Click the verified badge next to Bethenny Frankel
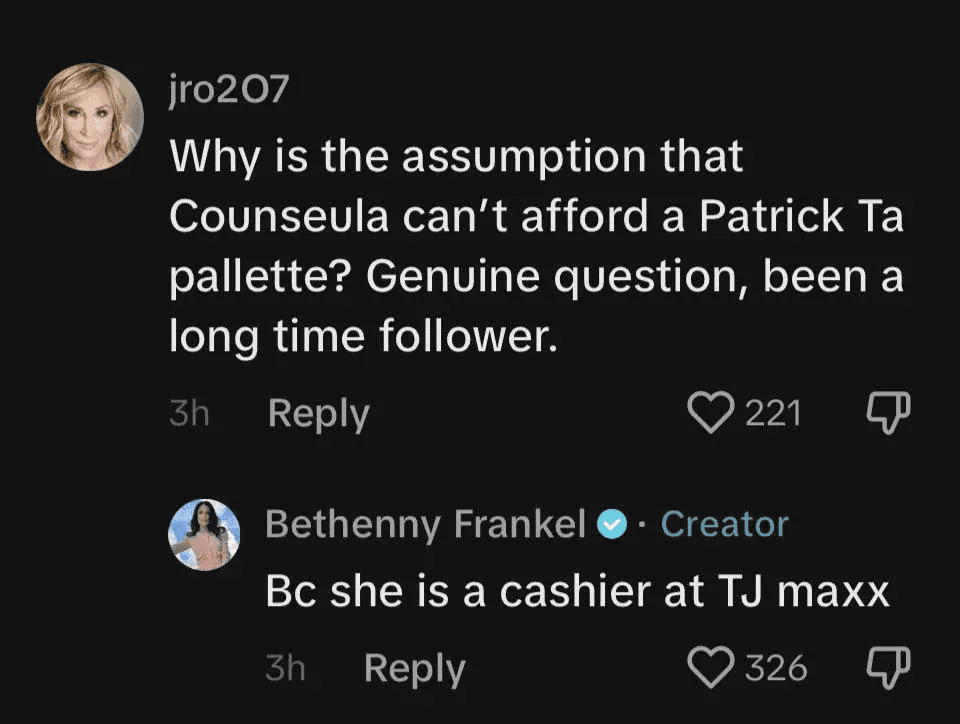The width and height of the screenshot is (960, 724). coord(610,523)
